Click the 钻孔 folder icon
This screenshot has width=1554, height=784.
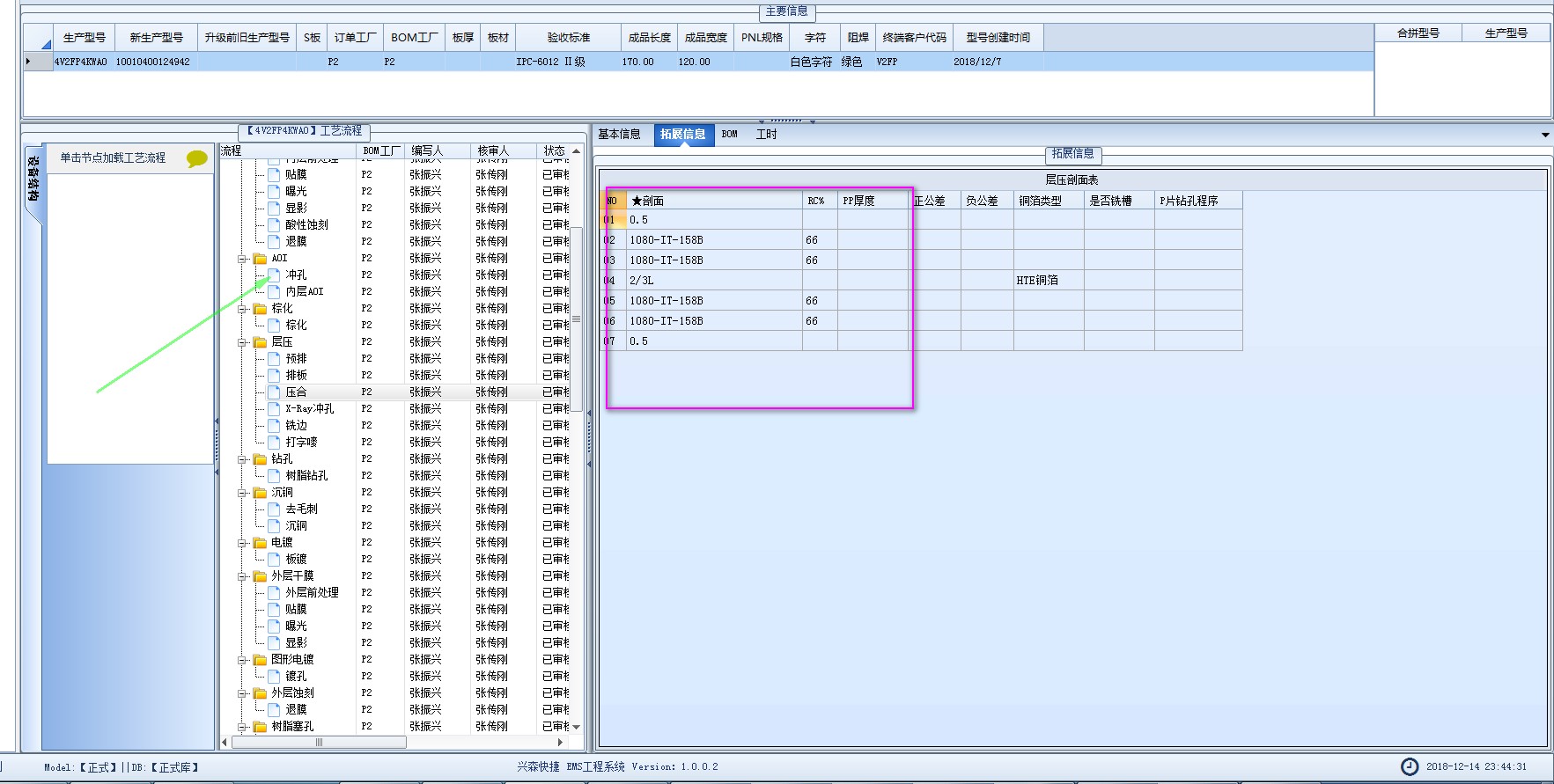tap(260, 459)
